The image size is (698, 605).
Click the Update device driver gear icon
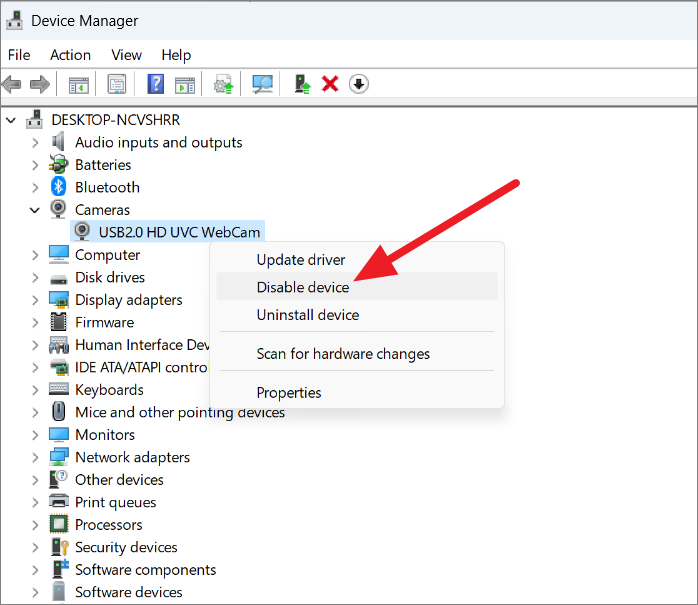(223, 84)
